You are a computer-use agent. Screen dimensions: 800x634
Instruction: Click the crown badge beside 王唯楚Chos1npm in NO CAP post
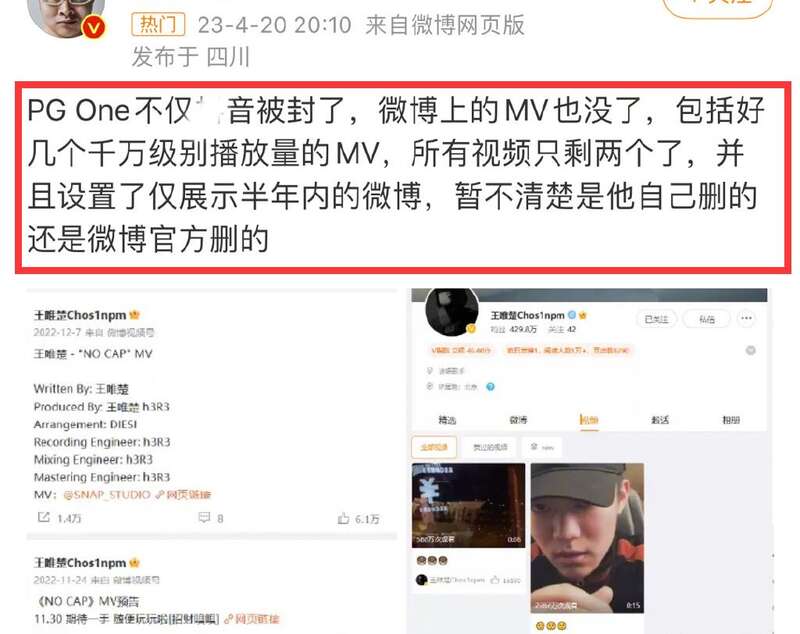pos(135,315)
